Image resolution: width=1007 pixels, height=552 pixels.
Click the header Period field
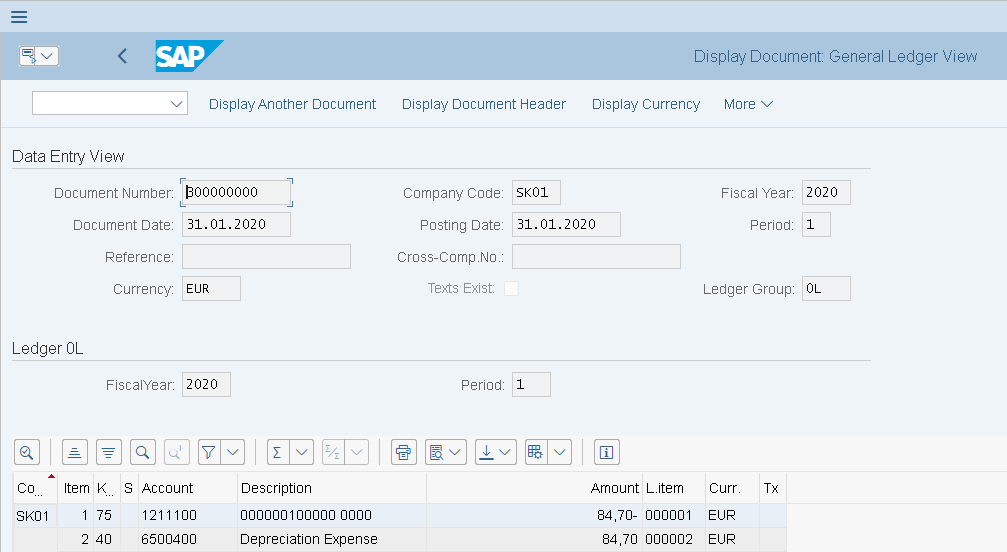816,225
